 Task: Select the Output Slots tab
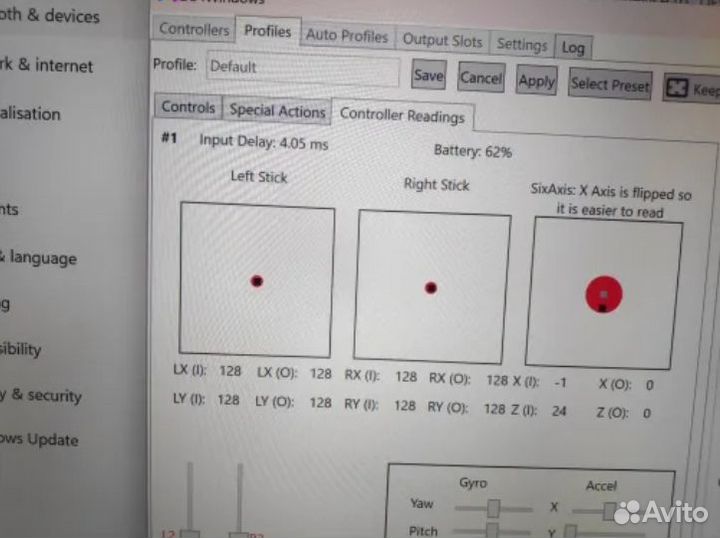pos(442,41)
